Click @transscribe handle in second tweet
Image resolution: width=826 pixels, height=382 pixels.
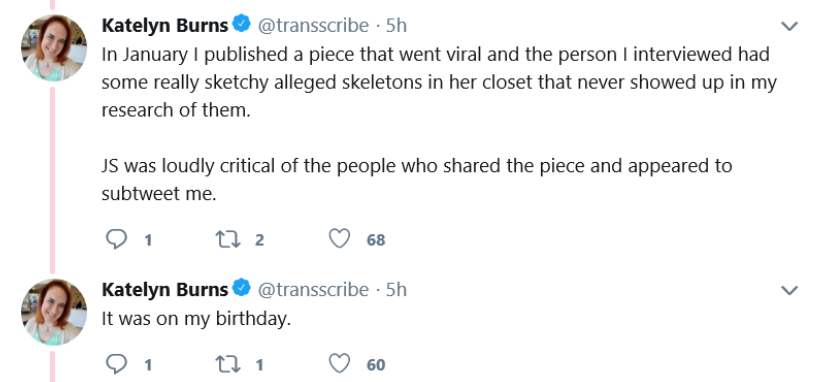pos(313,290)
